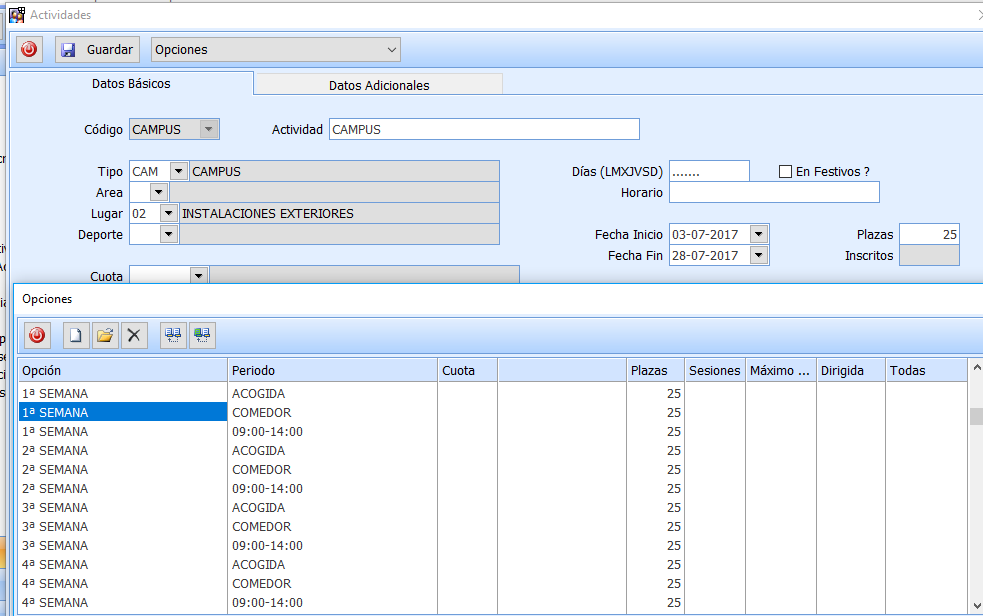This screenshot has height=616, width=983.
Task: Open selected option with folder icon
Action: [x=105, y=335]
